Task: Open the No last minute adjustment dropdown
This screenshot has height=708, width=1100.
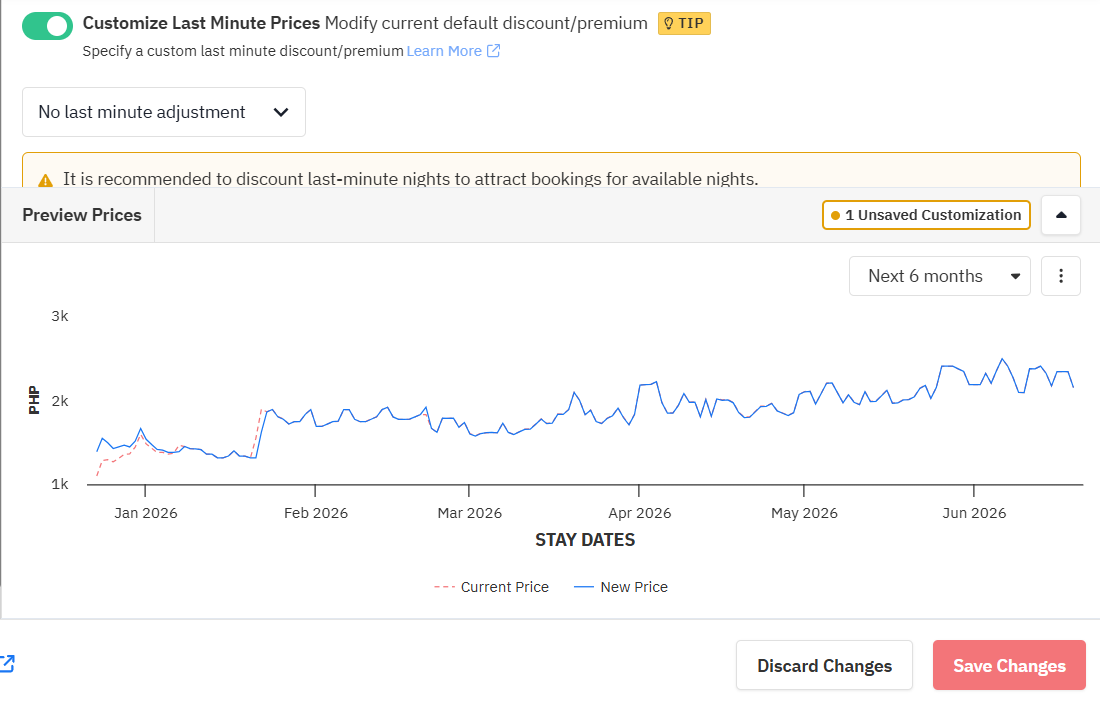Action: point(164,112)
